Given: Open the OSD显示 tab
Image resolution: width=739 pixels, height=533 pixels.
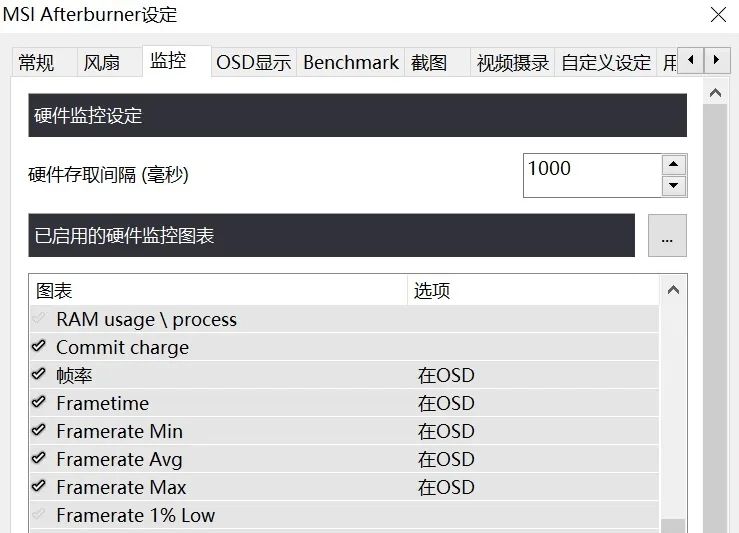Looking at the screenshot, I should click(x=253, y=63).
